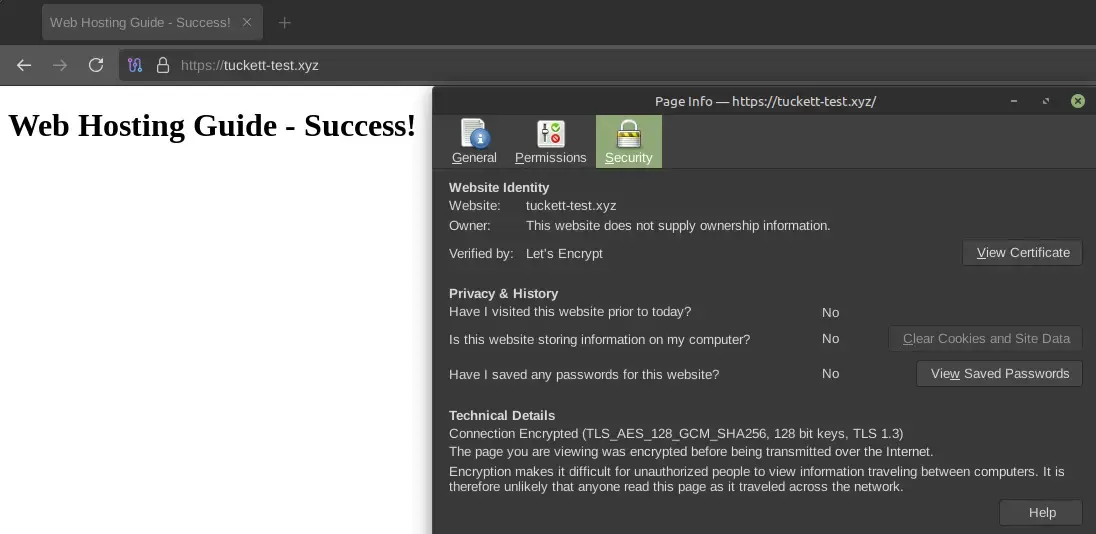
Task: Switch to the General tab in Page Info
Action: [474, 141]
